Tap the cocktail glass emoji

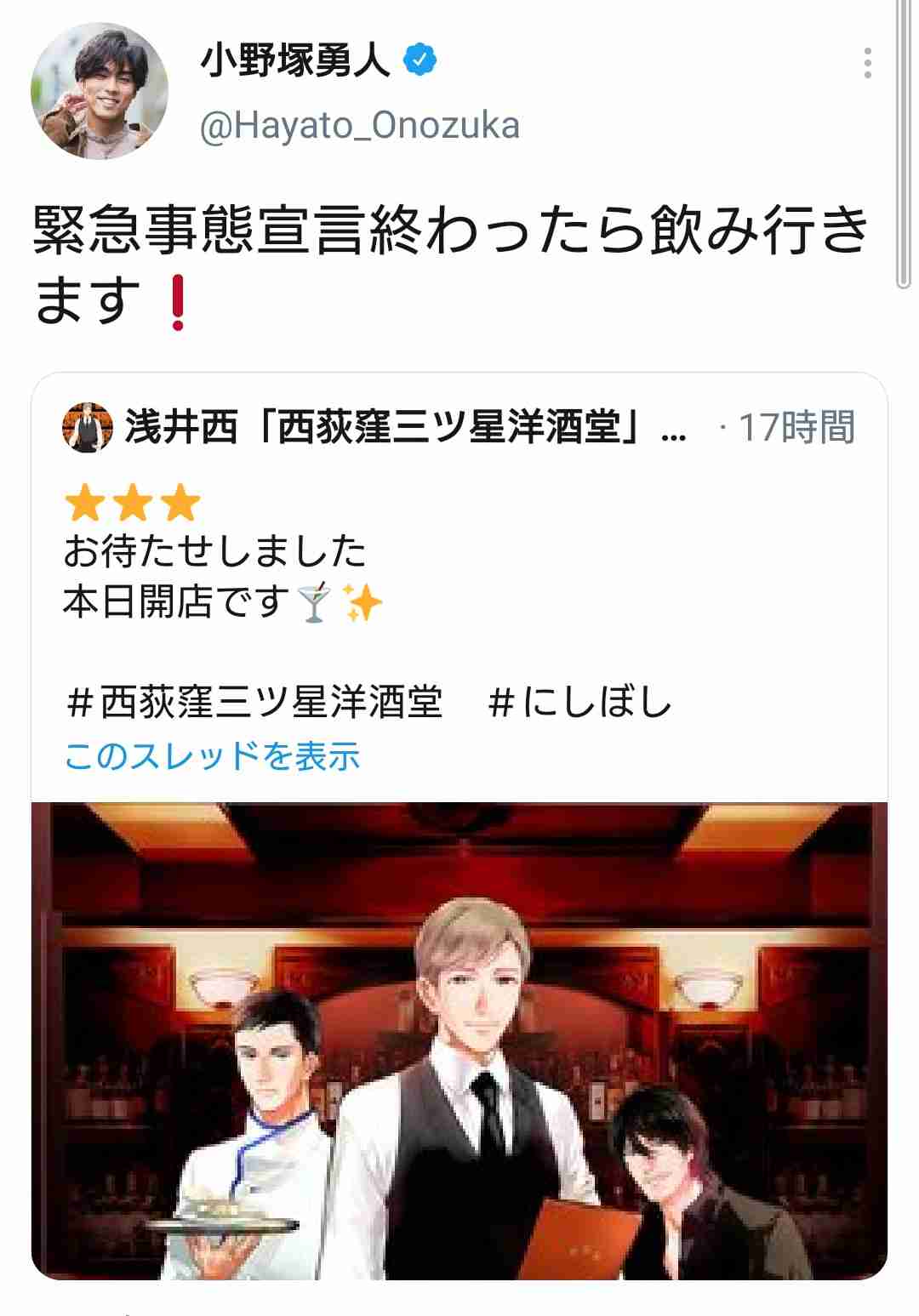(x=315, y=603)
